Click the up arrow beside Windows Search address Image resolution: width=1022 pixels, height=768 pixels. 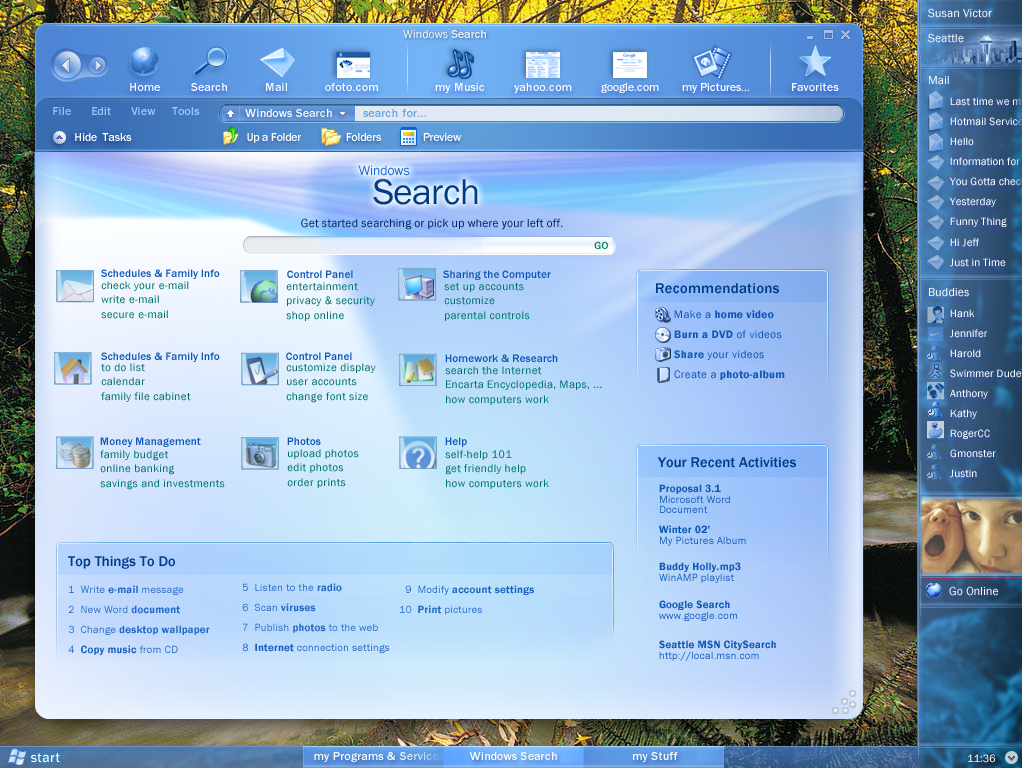tap(230, 113)
